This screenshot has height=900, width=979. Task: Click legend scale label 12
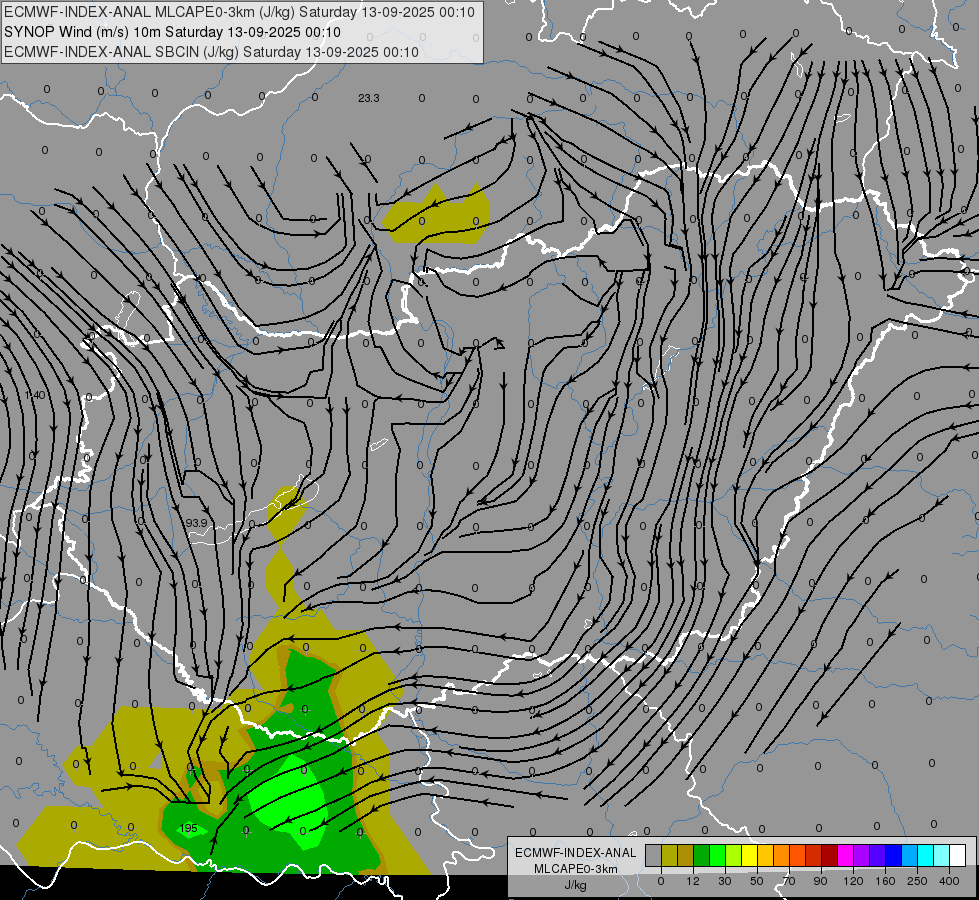click(693, 881)
